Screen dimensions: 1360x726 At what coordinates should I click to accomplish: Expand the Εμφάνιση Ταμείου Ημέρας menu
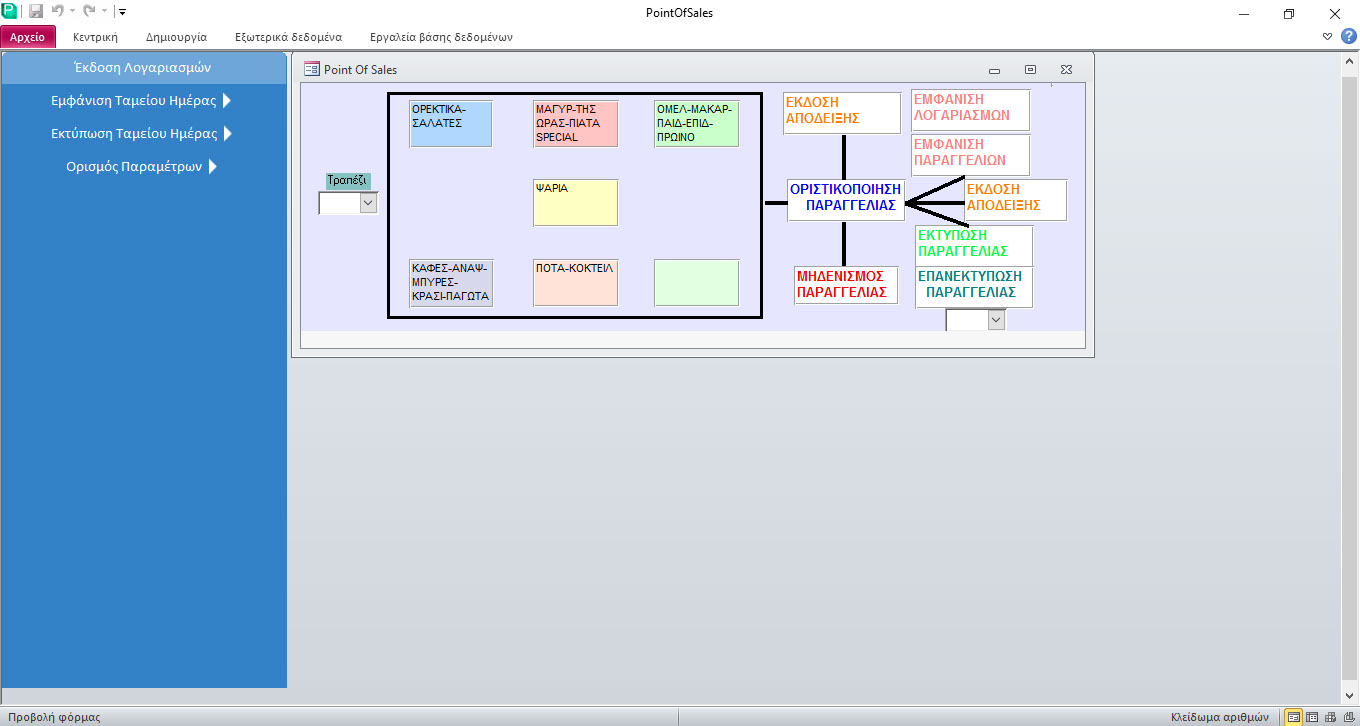coord(227,101)
